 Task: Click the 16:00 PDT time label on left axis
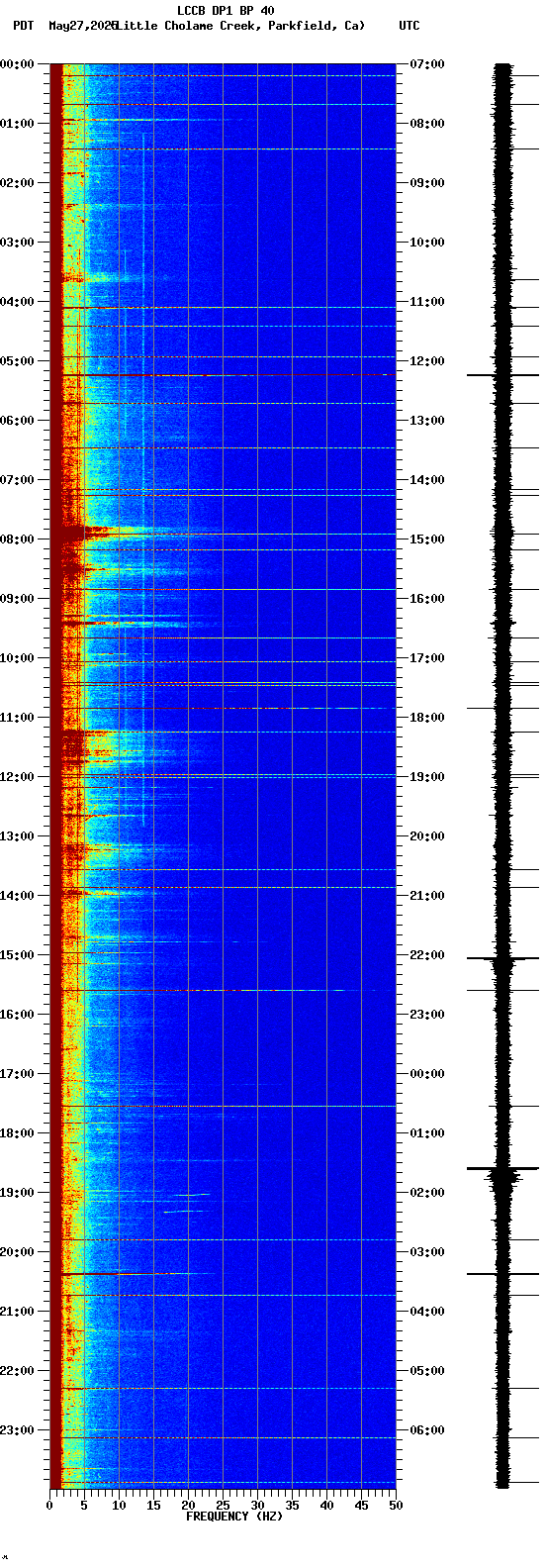pos(17,1015)
